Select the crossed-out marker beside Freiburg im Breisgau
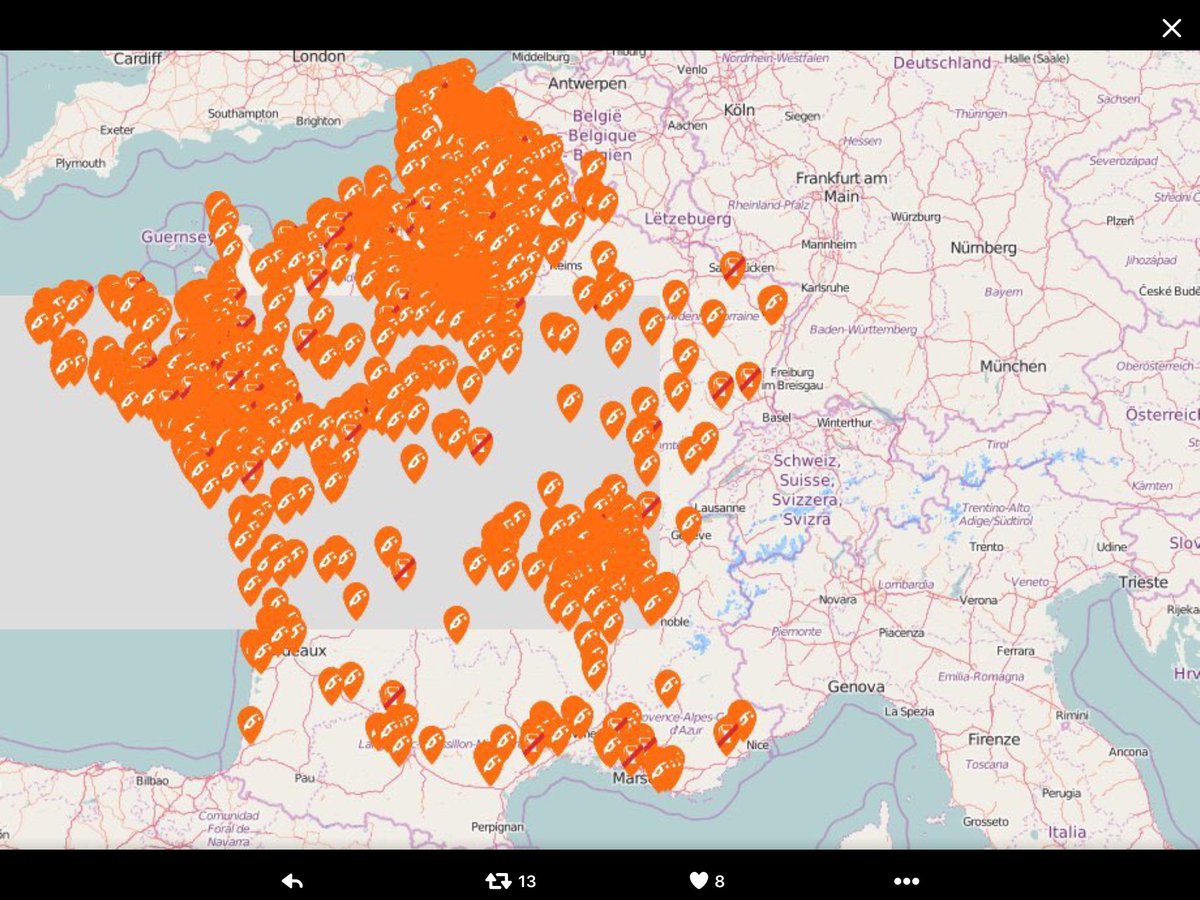 click(748, 380)
